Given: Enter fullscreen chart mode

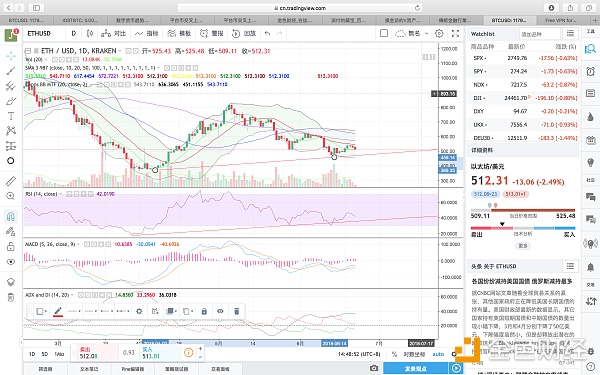Looking at the screenshot, I should pos(455,34).
